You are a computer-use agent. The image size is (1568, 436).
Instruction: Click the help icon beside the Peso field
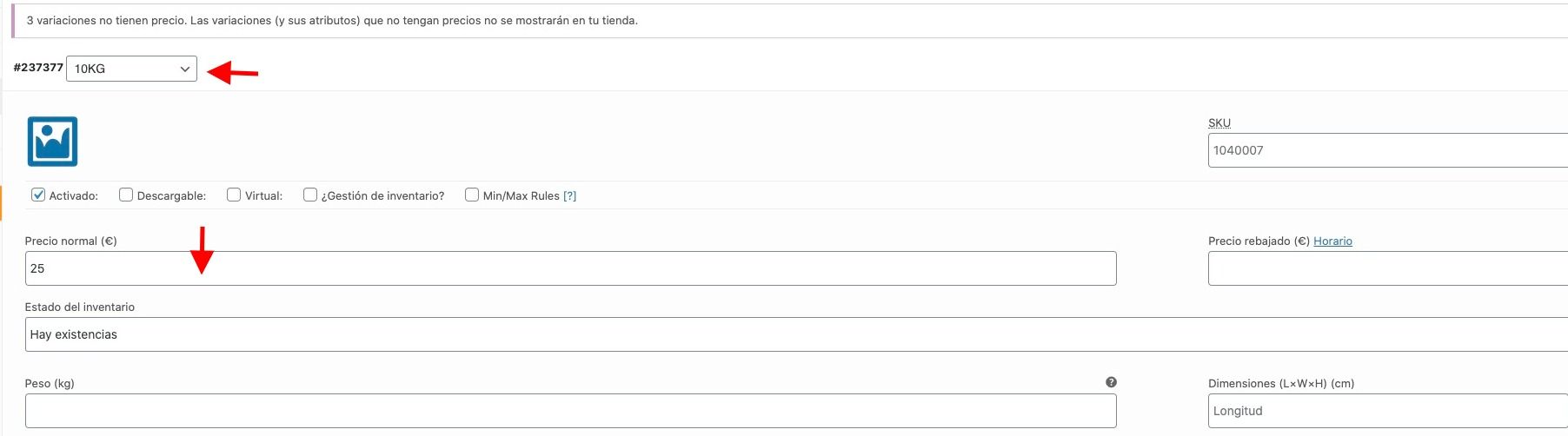1111,382
